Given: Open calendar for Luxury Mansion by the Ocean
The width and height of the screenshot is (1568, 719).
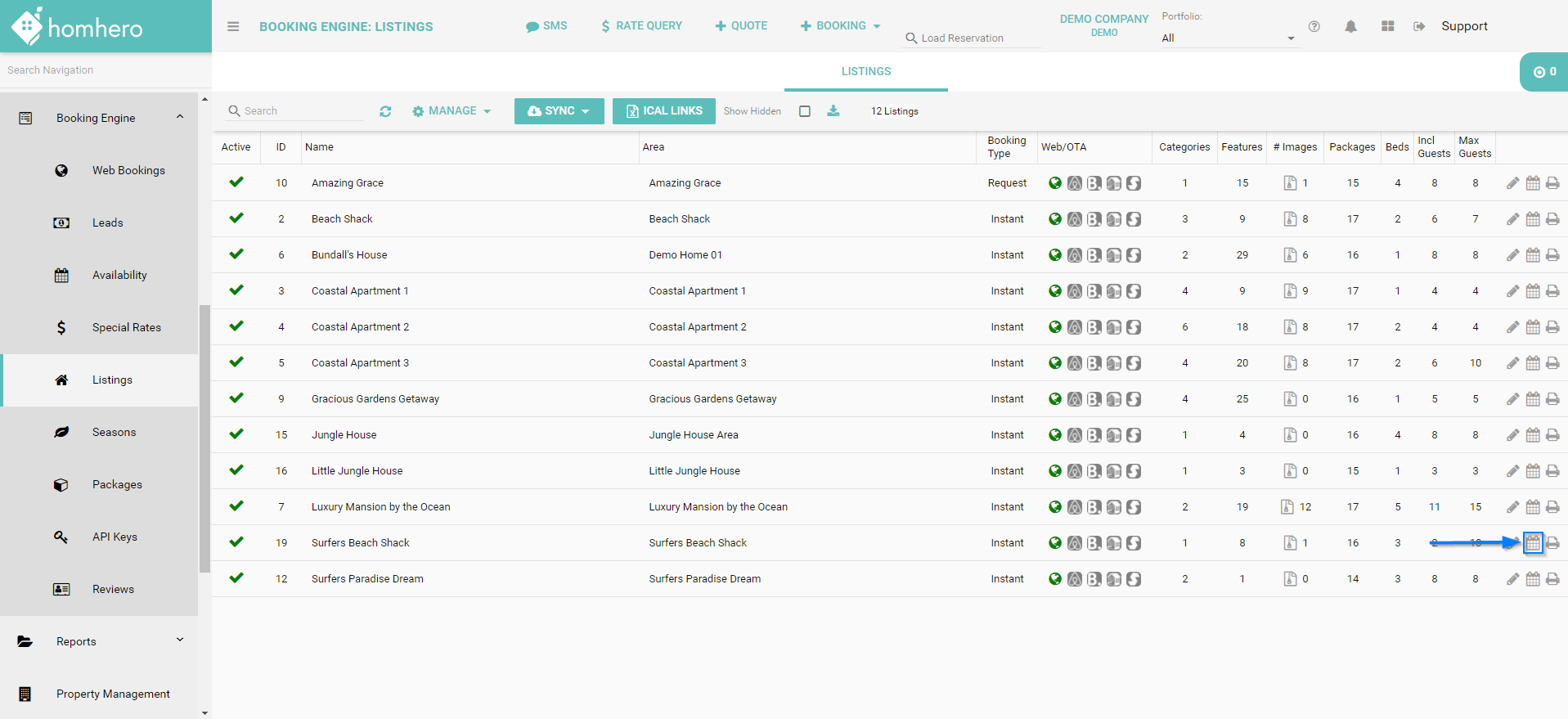Looking at the screenshot, I should coord(1533,507).
